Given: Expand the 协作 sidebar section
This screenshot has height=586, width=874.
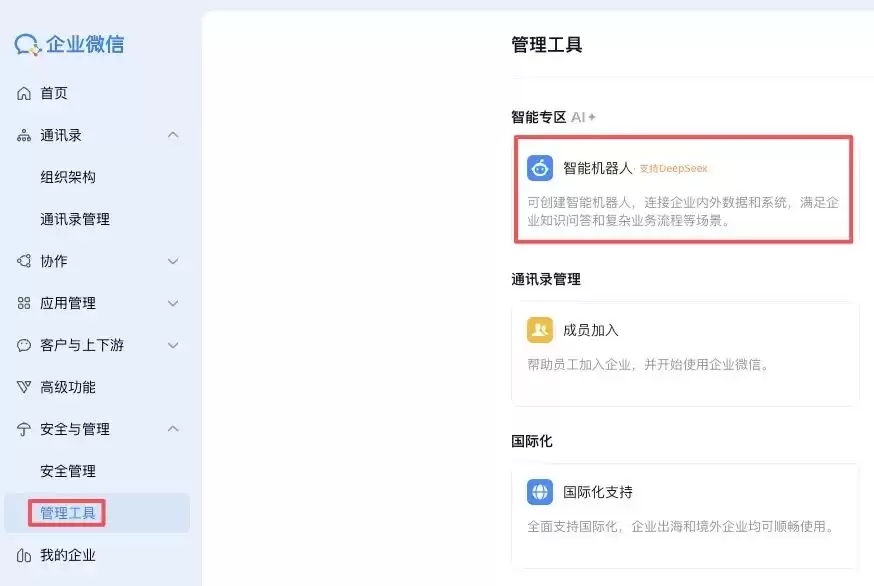Looking at the screenshot, I should [173, 261].
